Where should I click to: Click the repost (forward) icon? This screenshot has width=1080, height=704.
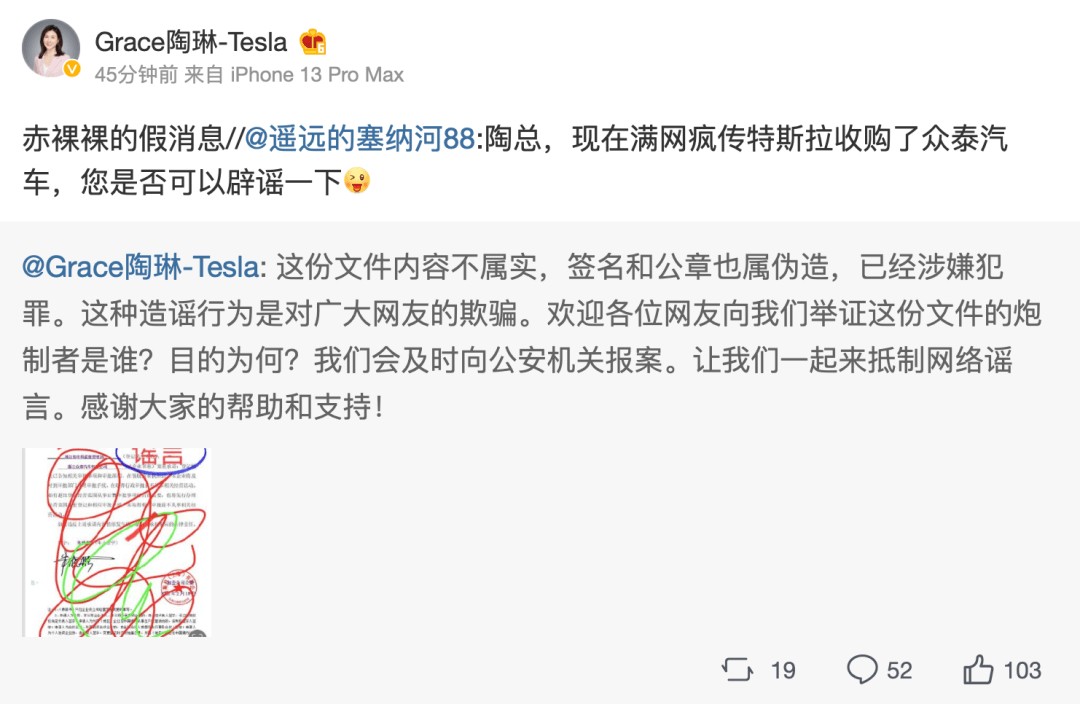coord(737,669)
